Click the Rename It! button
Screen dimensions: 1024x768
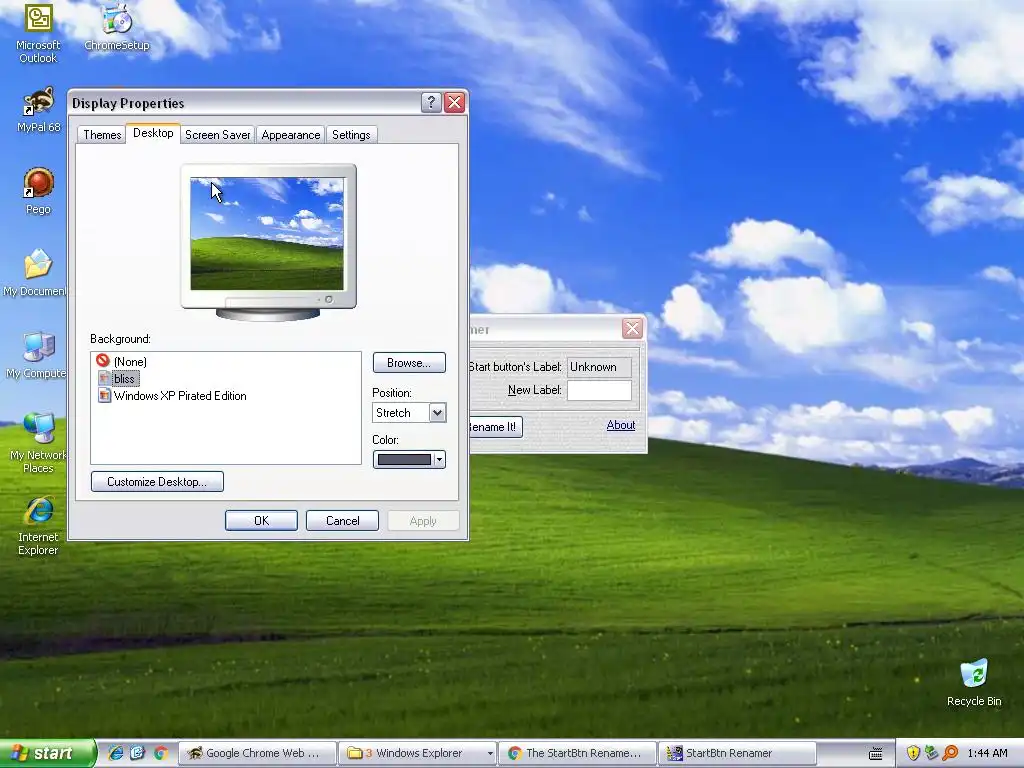(496, 426)
